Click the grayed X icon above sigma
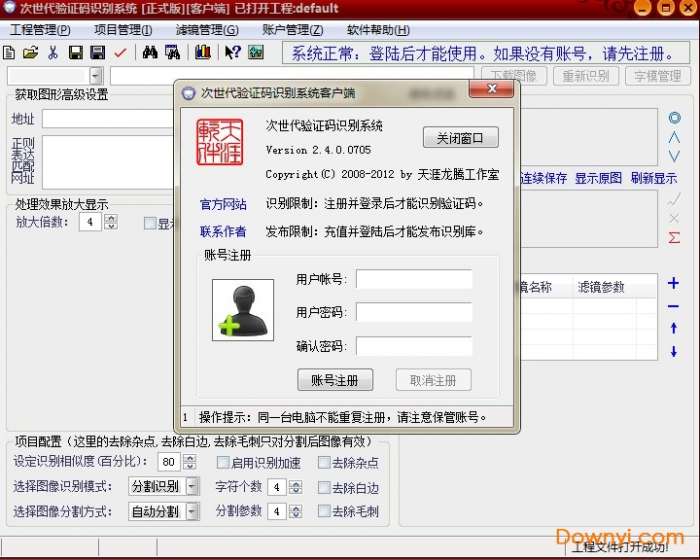Image resolution: width=700 pixels, height=560 pixels. coord(674,218)
